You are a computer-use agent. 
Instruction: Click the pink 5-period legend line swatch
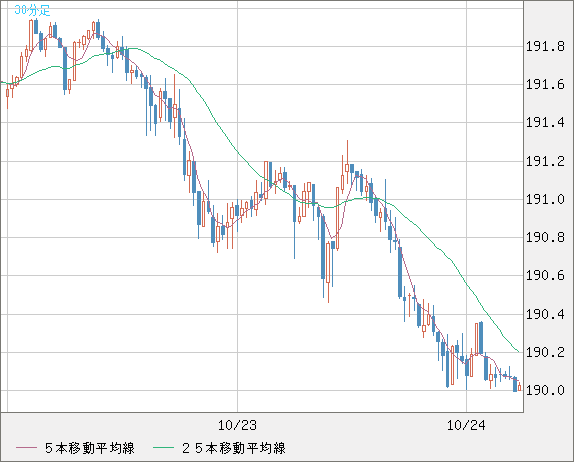point(26,448)
